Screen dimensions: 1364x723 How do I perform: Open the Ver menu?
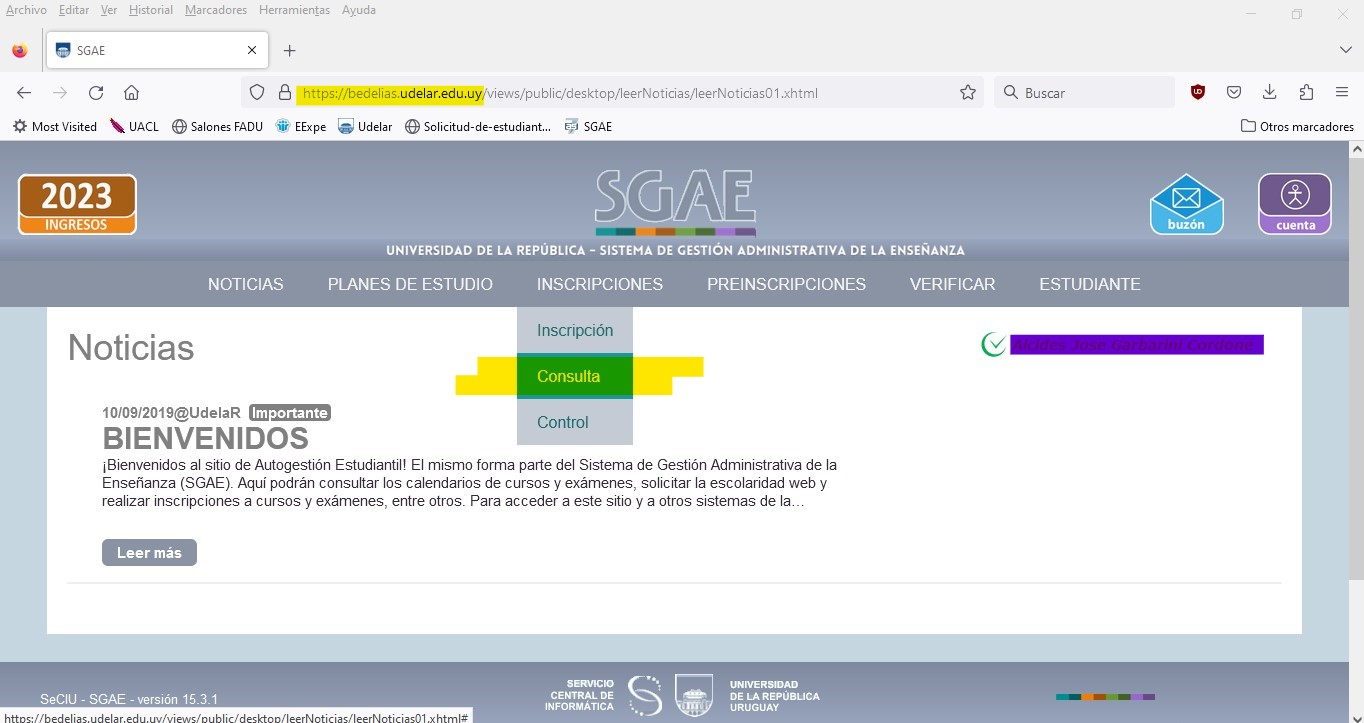109,10
